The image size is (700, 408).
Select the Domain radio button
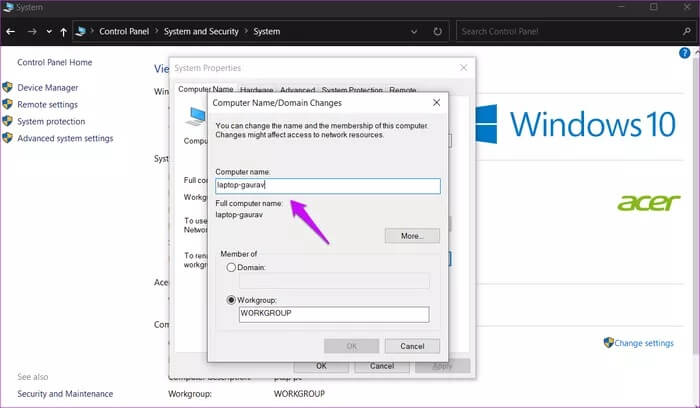[x=231, y=267]
